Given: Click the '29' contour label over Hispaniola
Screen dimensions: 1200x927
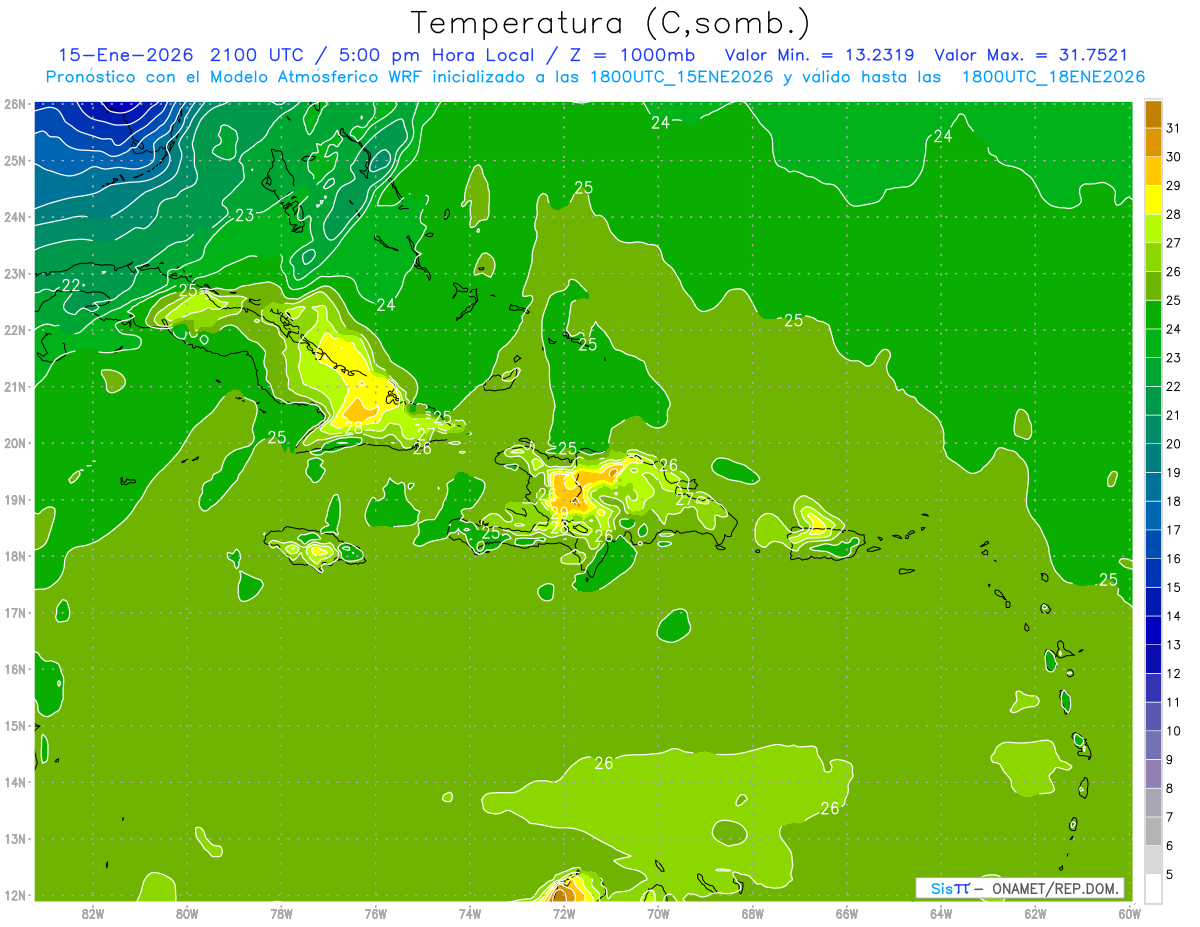Looking at the screenshot, I should (559, 513).
